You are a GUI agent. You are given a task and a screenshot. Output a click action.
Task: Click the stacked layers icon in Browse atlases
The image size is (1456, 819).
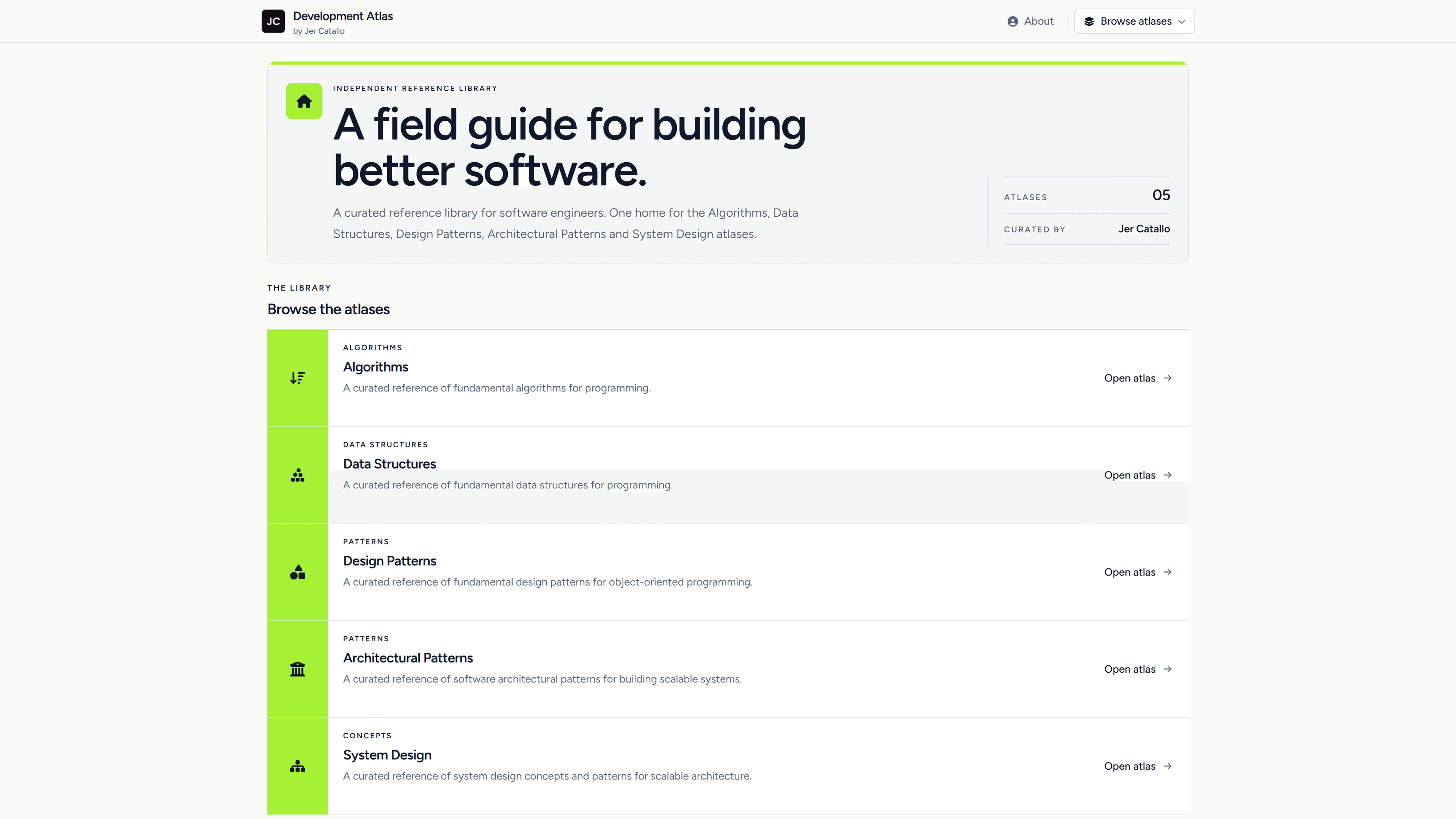(x=1089, y=22)
